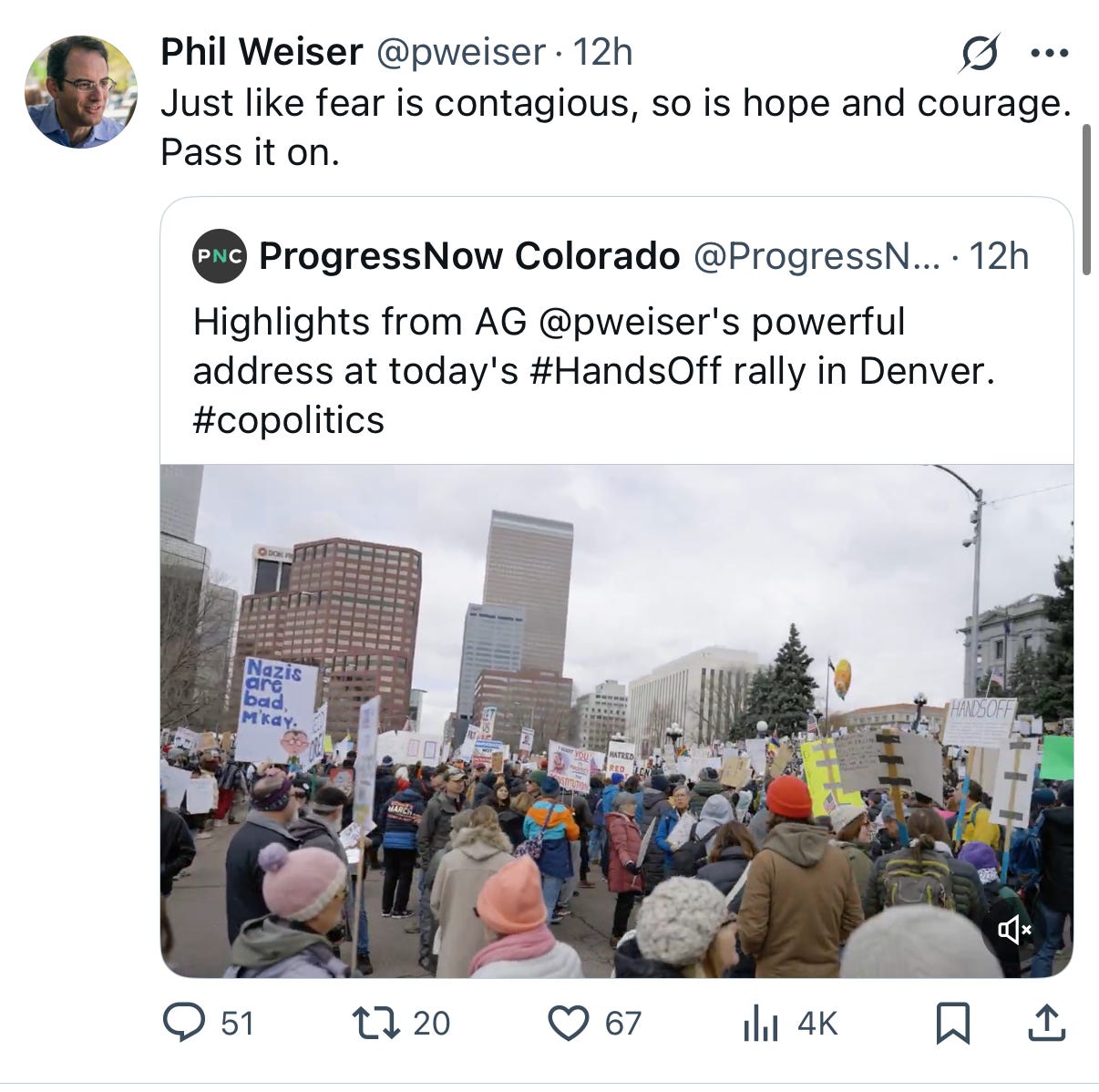
Task: Click the #HandsOff hashtag
Action: (x=624, y=371)
